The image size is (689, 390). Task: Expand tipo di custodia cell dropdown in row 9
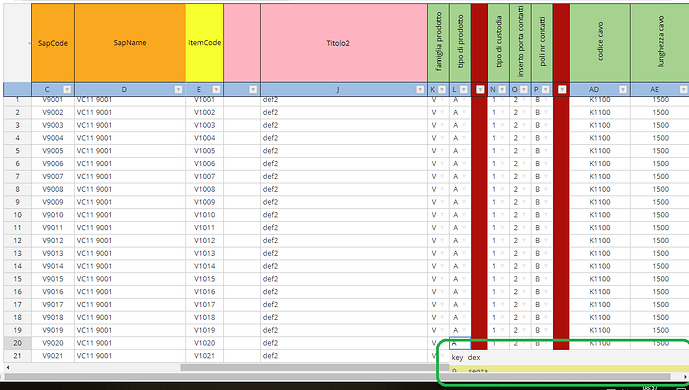(x=502, y=202)
